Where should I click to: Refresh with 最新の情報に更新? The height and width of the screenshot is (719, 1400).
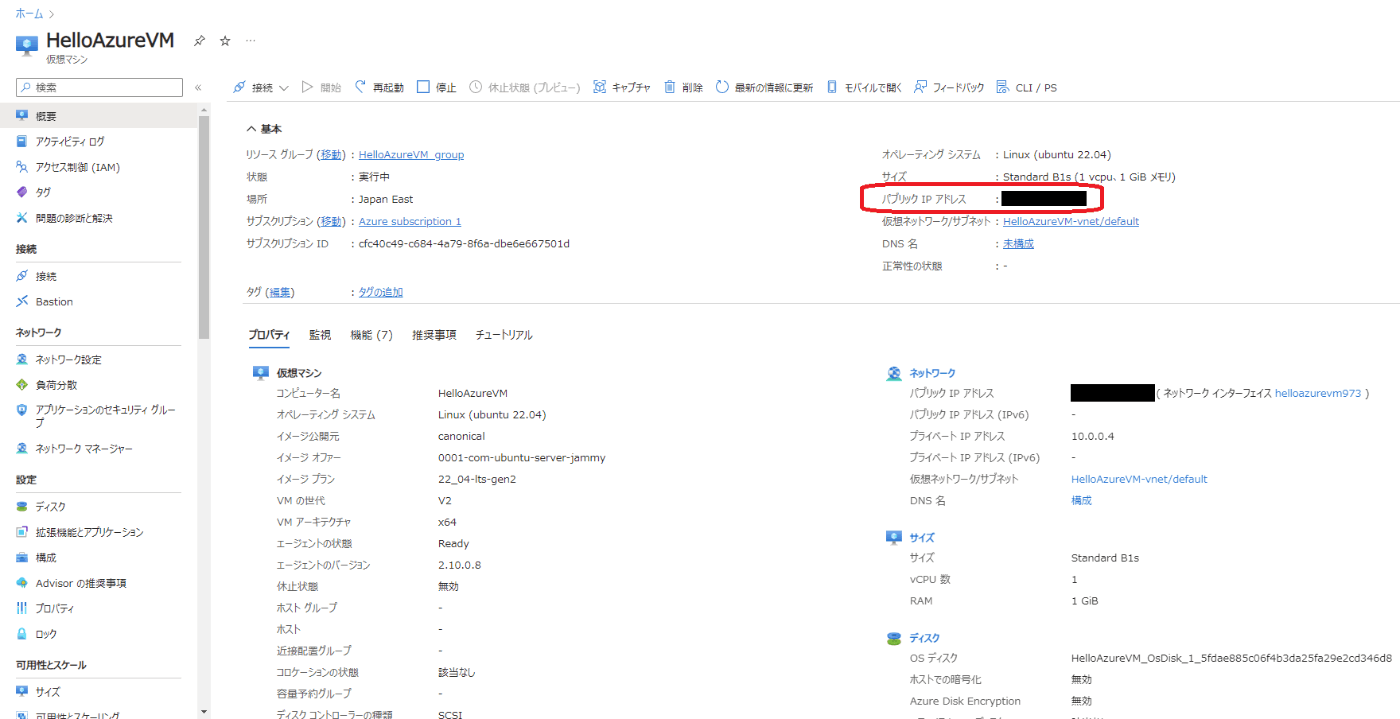pos(764,88)
